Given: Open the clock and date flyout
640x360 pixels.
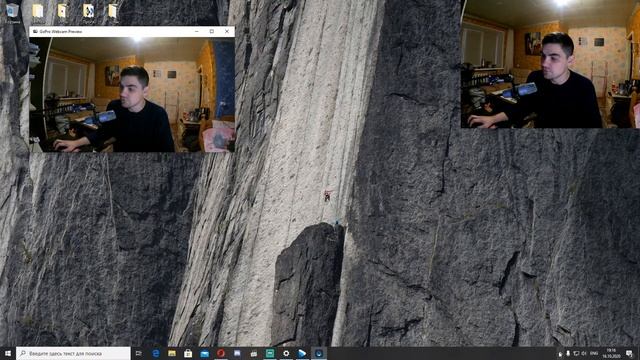Looking at the screenshot, I should (x=611, y=353).
